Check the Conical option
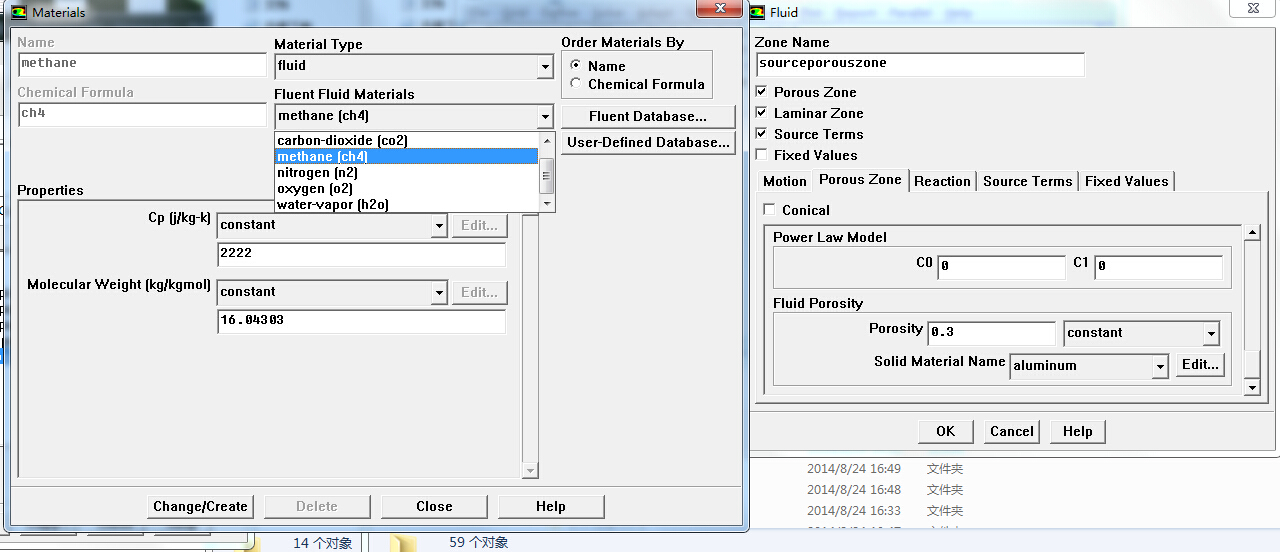The image size is (1280, 552). (769, 210)
